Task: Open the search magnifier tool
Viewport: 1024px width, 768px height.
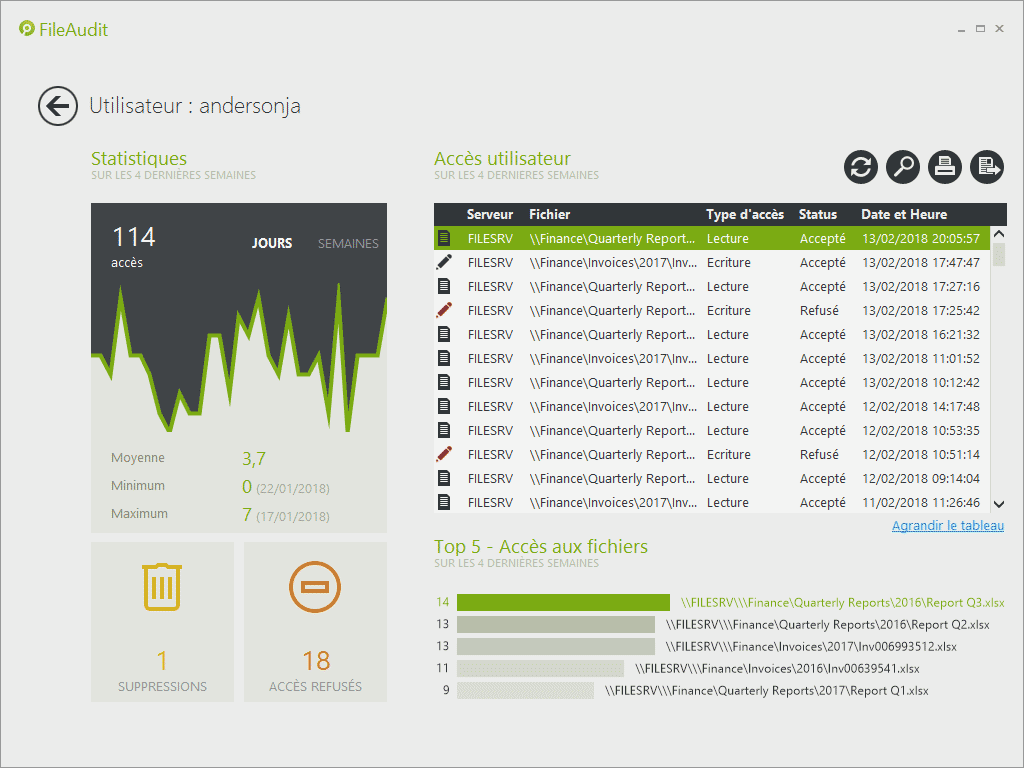Action: pos(903,167)
